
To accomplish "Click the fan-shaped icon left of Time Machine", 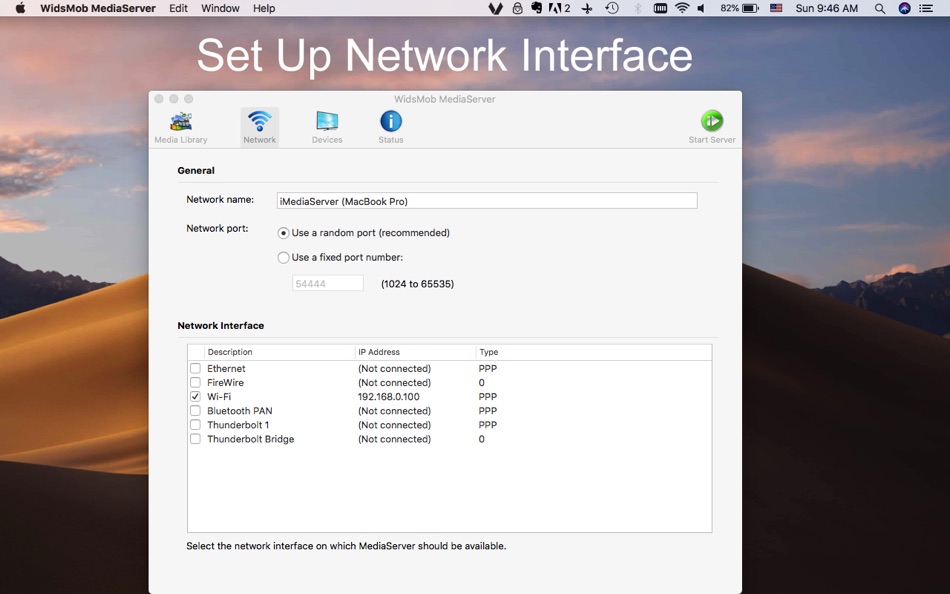I will point(586,8).
